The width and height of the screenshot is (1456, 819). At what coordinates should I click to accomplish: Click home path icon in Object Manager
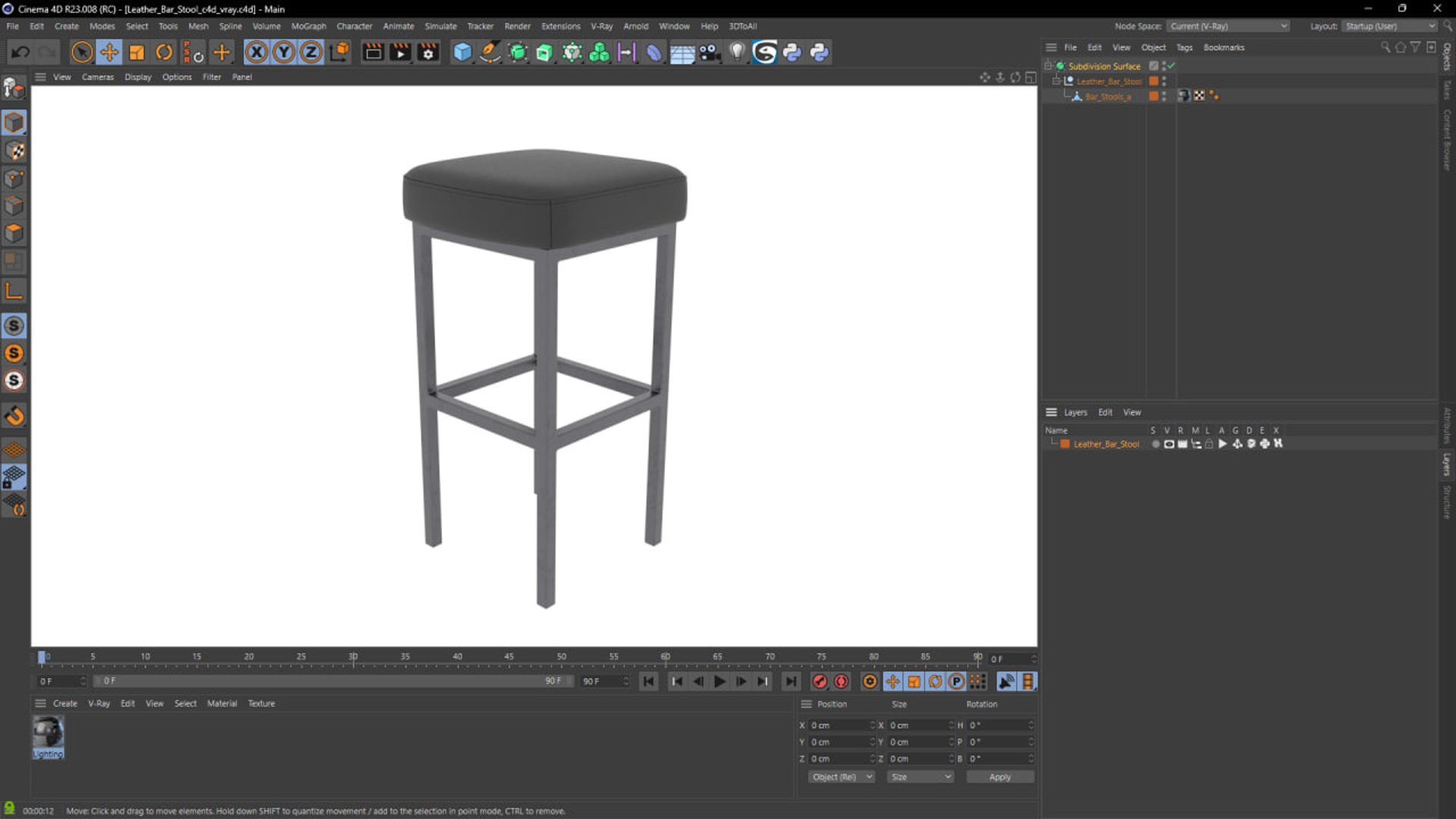(1401, 47)
